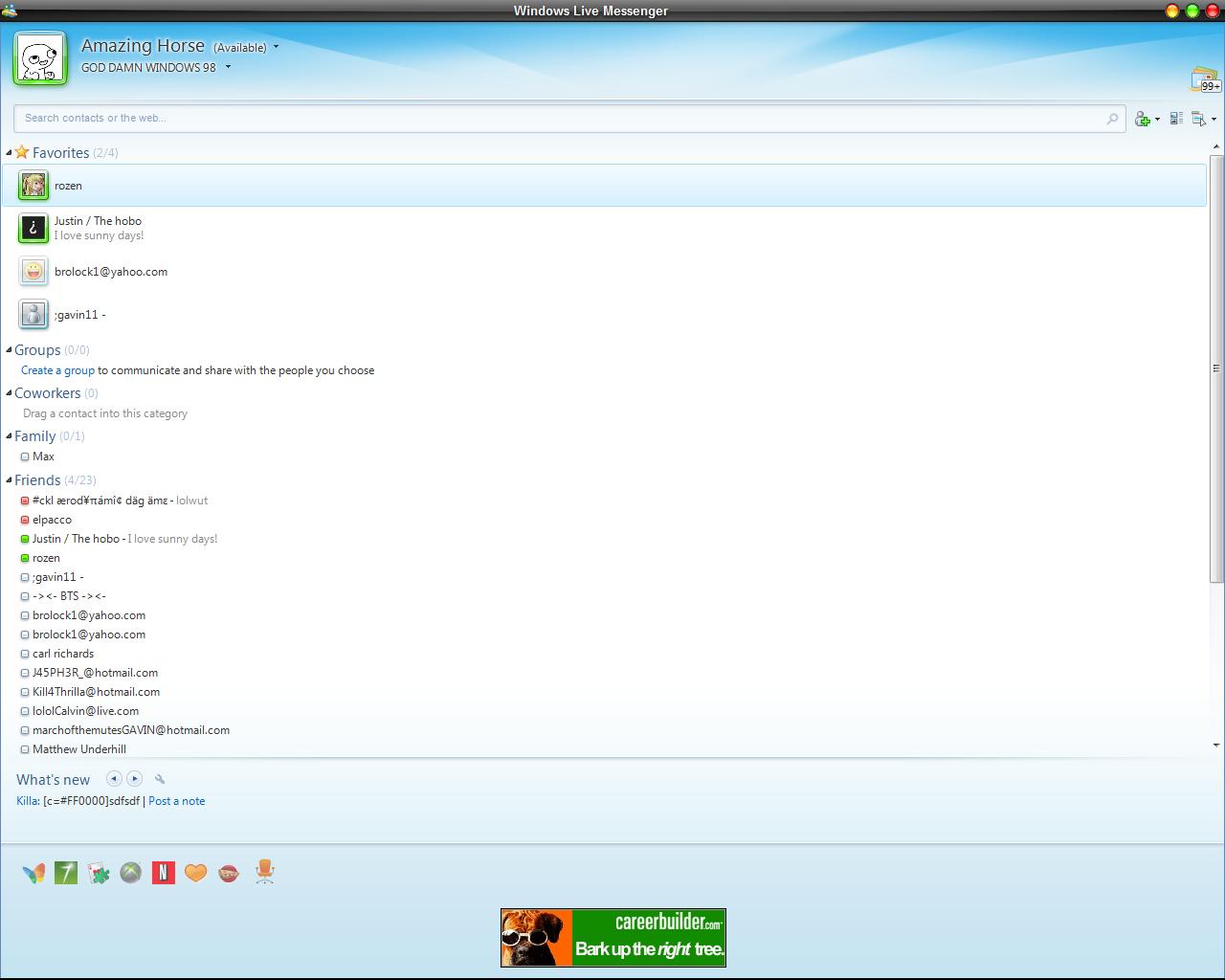
Task: Click the Killa link in What's new
Action: [x=28, y=801]
